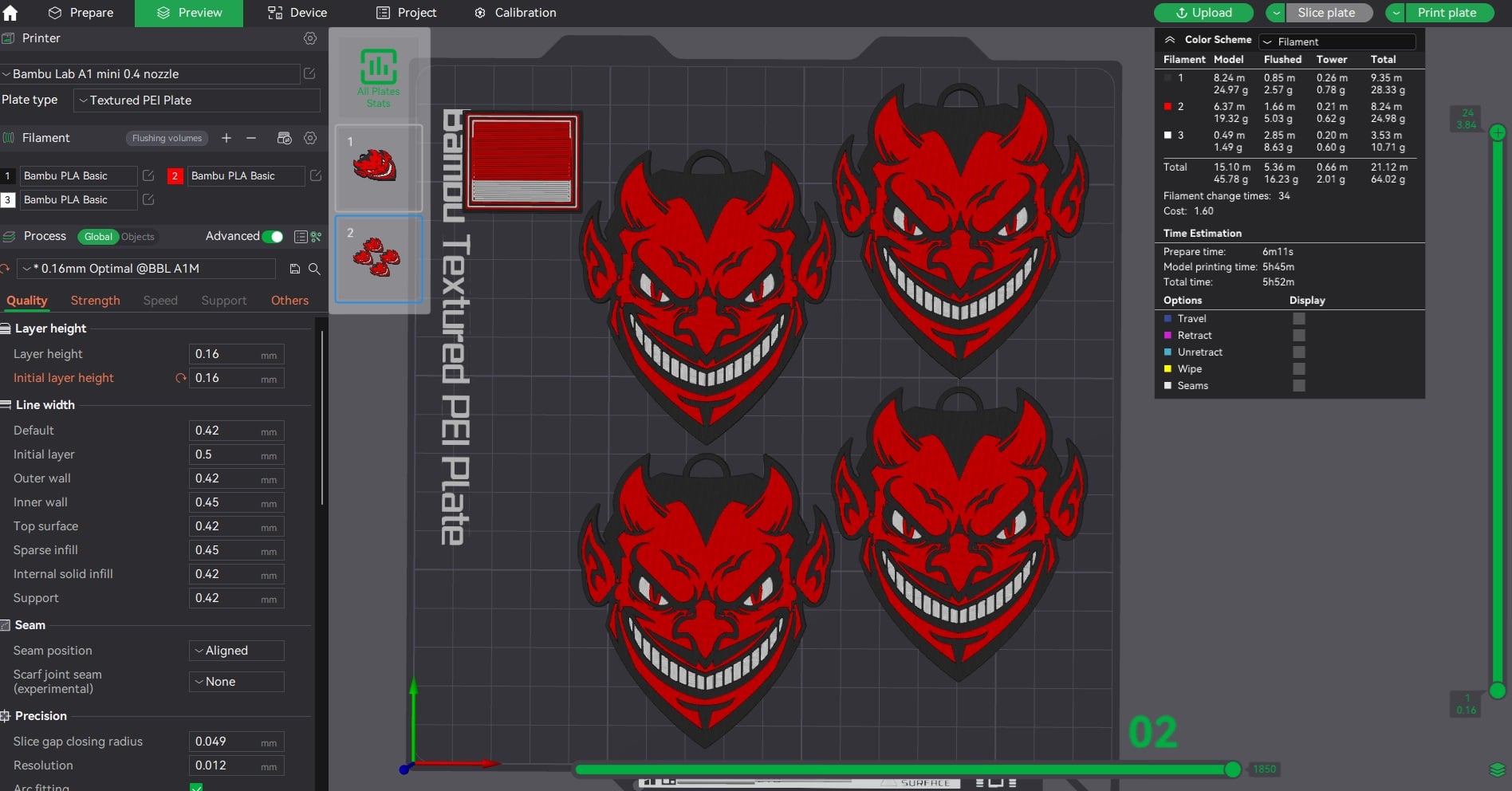
Task: Open All Plates Stats icon
Action: click(x=379, y=77)
